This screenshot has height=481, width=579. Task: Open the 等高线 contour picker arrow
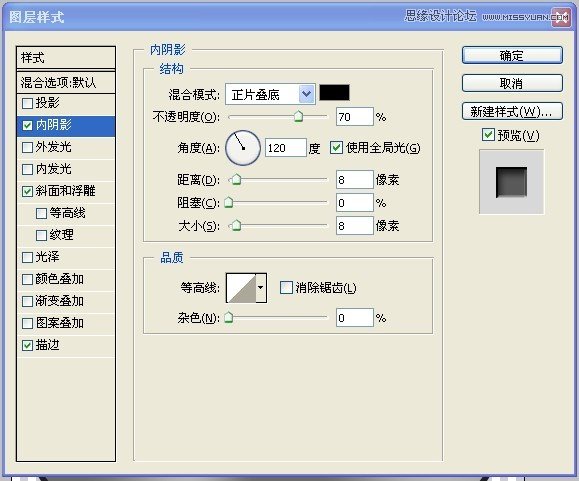click(261, 288)
